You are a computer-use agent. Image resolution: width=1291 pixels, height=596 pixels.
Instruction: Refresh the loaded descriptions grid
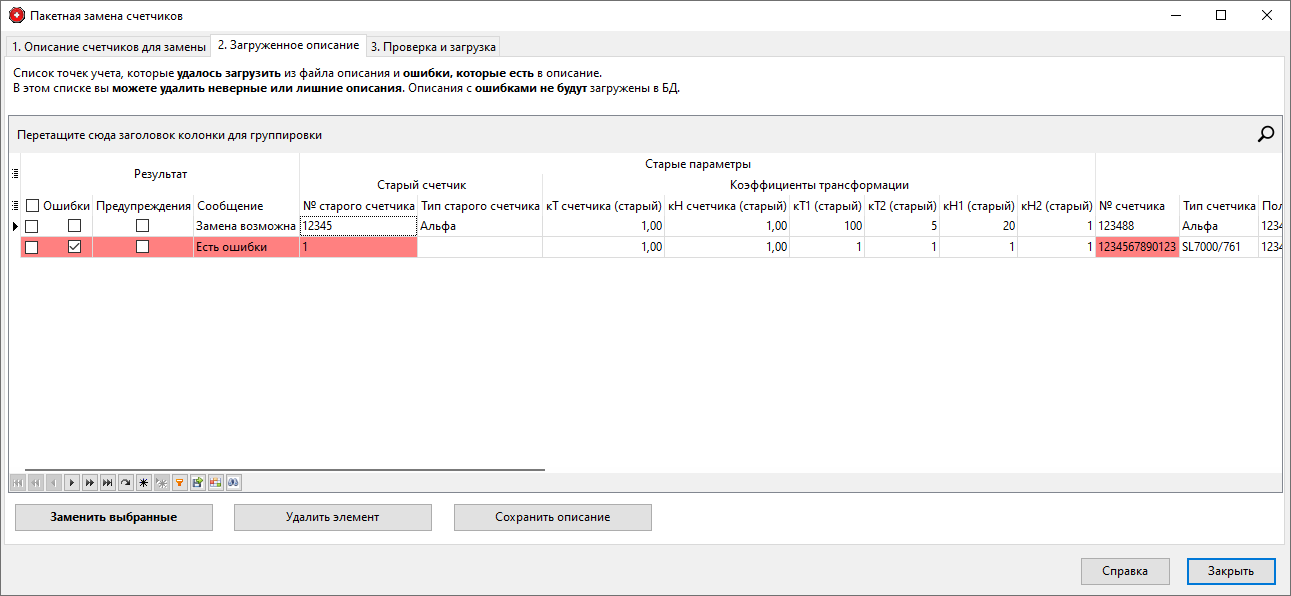pos(125,483)
